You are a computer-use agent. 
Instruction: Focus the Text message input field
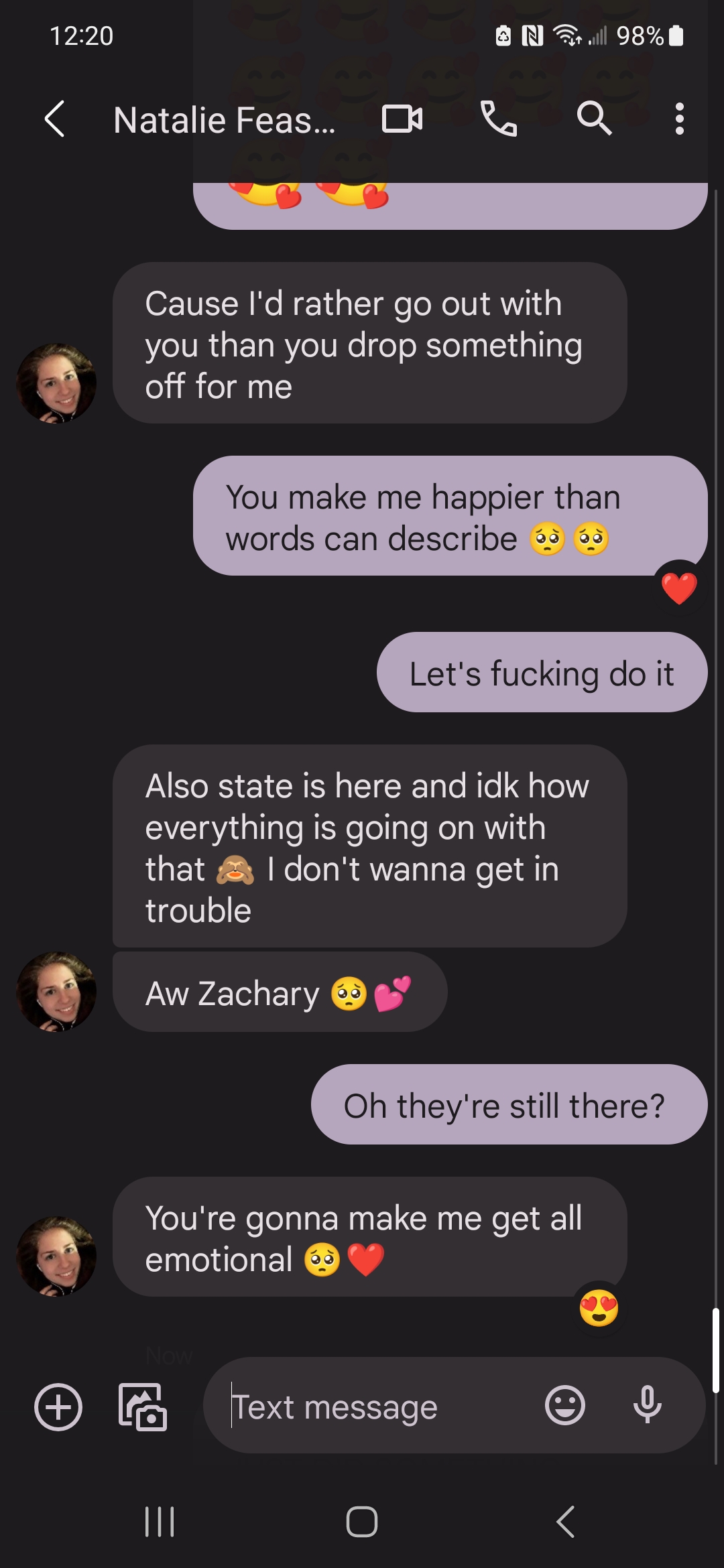pyautogui.click(x=375, y=1406)
